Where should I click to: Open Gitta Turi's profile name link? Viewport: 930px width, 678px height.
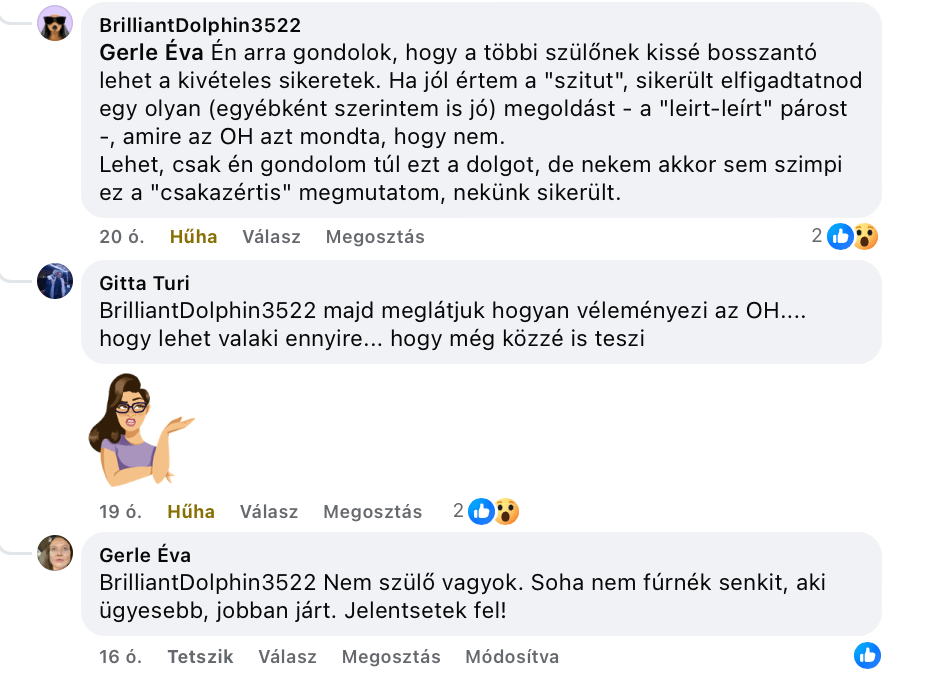(x=144, y=283)
